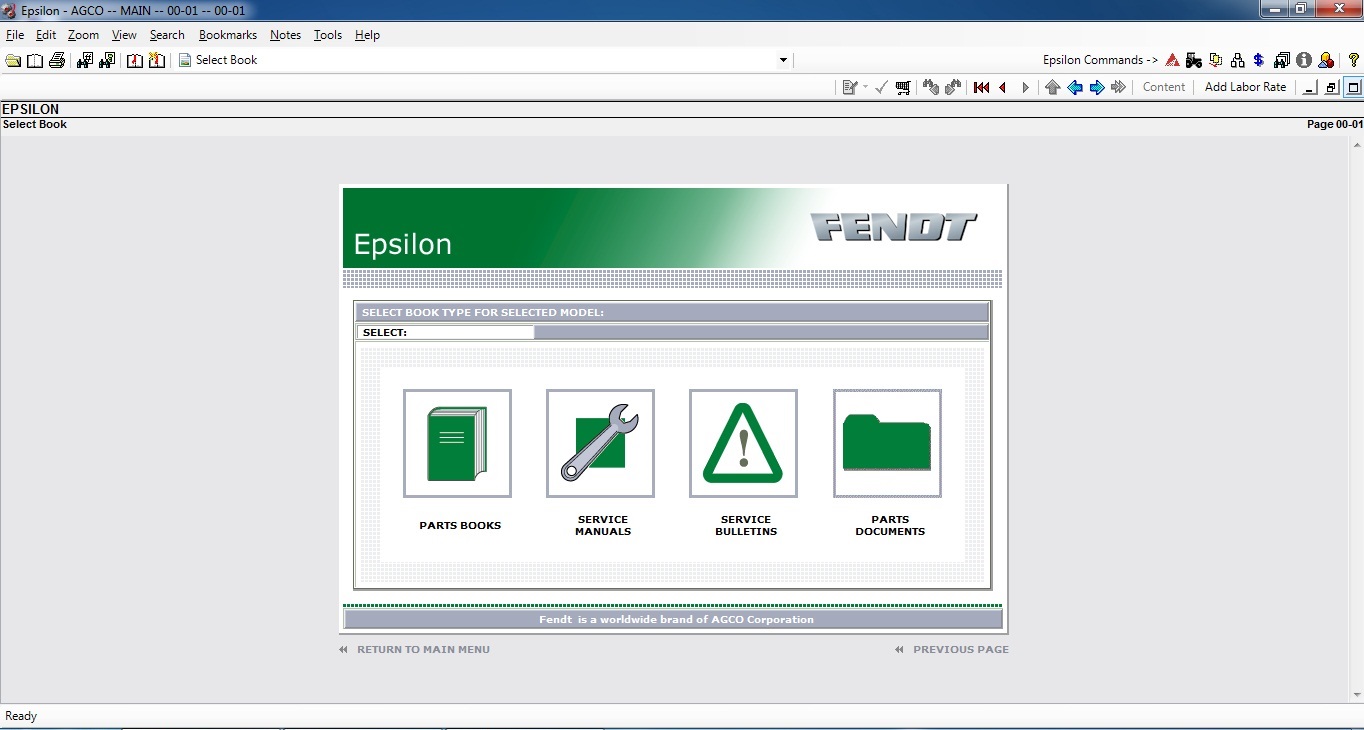This screenshot has height=730, width=1364.
Task: Click the book with star bookmark icon
Action: coord(157,60)
